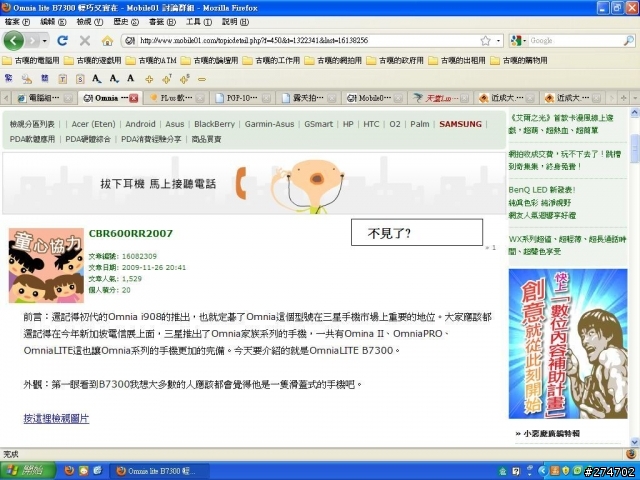640x480 pixels.
Task: Click the HTC forum link
Action: 371,124
